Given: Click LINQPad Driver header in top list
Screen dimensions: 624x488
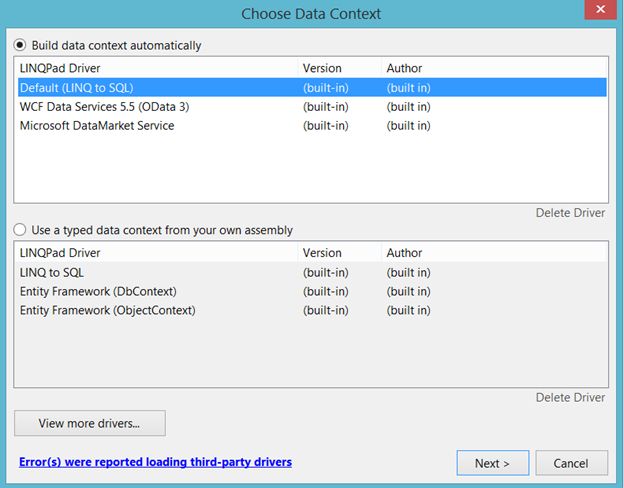Looking at the screenshot, I should 60,69.
